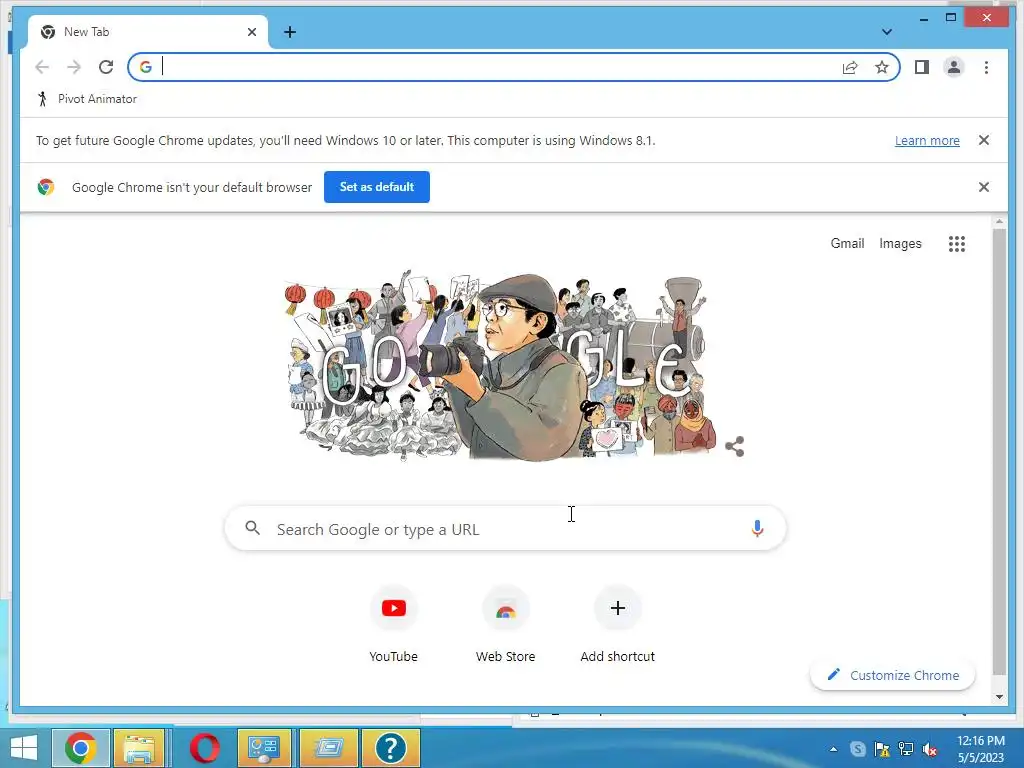Click the forward navigation arrow

coord(74,67)
